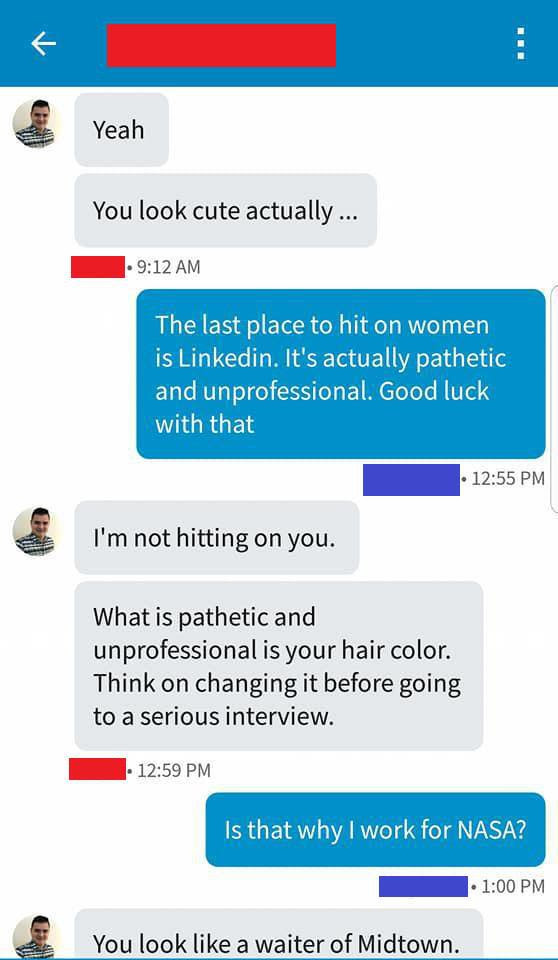
Task: Tap red sender name label near 9:12 AM
Action: [98, 267]
